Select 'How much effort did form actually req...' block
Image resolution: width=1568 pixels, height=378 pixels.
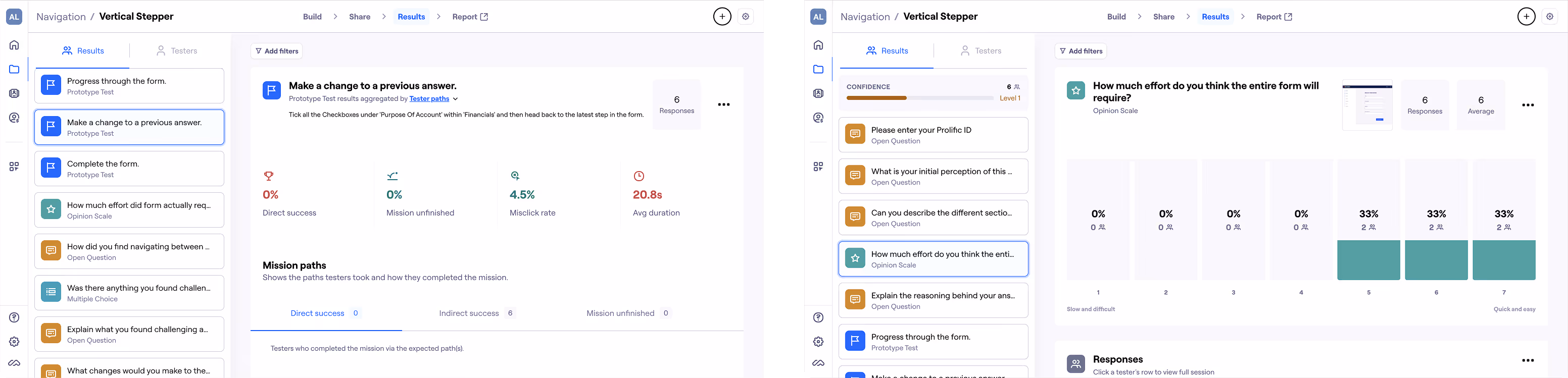point(129,210)
